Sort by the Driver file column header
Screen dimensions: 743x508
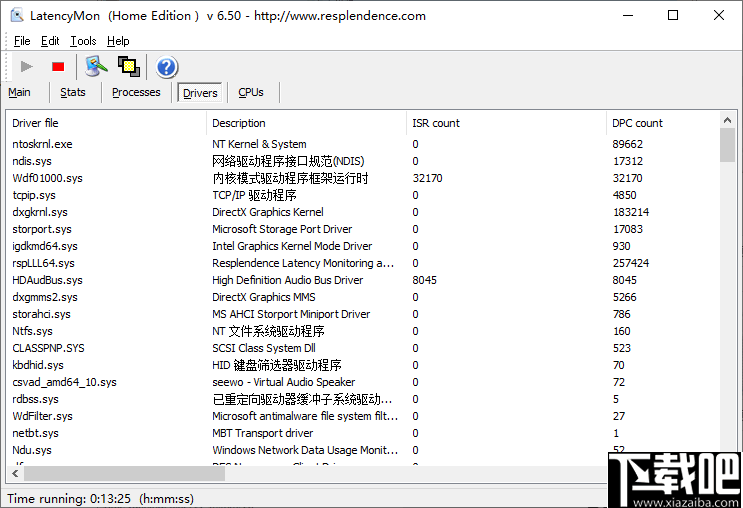click(x=106, y=123)
